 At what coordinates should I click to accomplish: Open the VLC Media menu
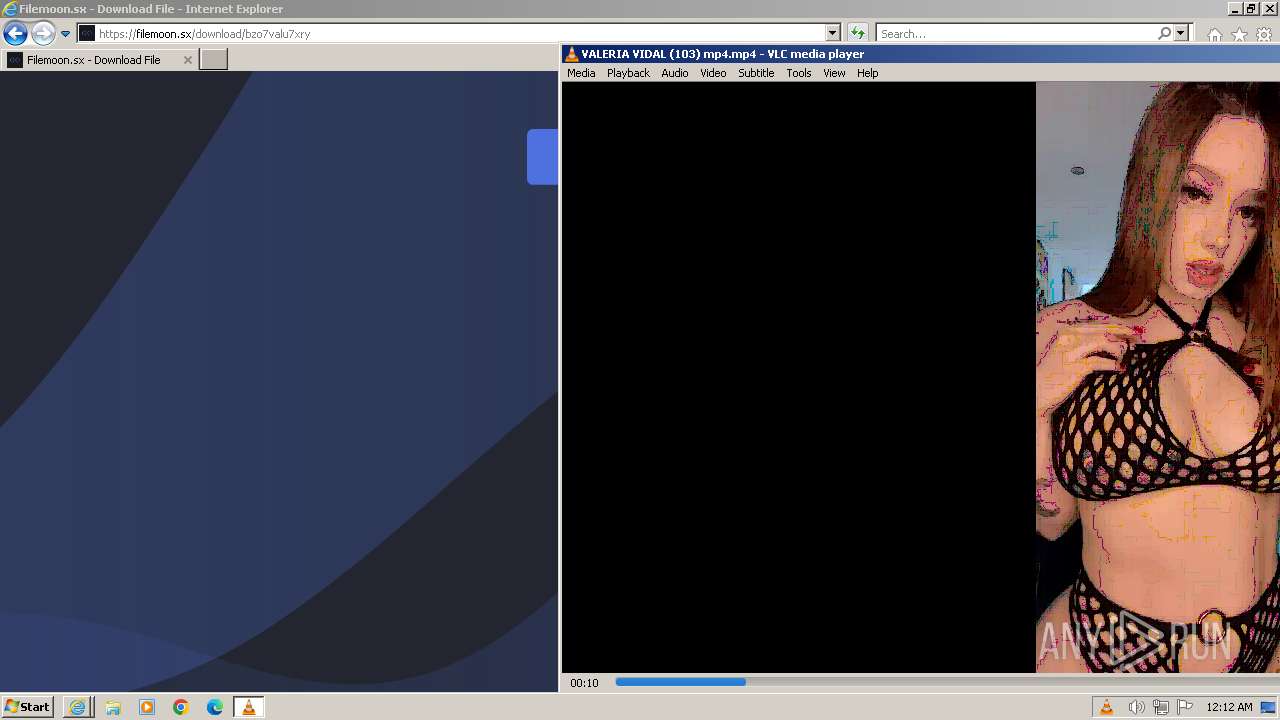pos(581,73)
